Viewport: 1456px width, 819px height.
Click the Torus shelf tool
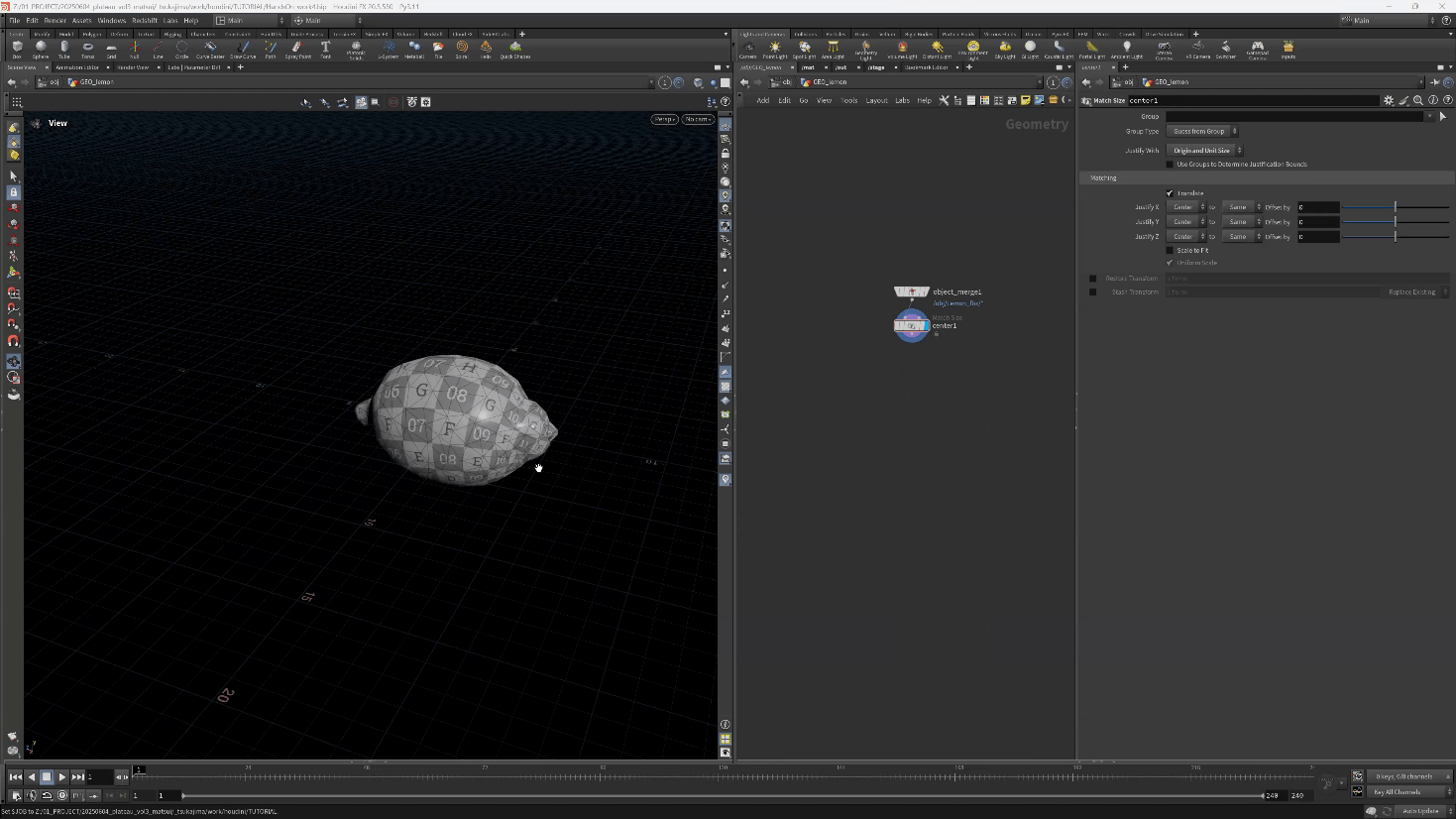[87, 48]
